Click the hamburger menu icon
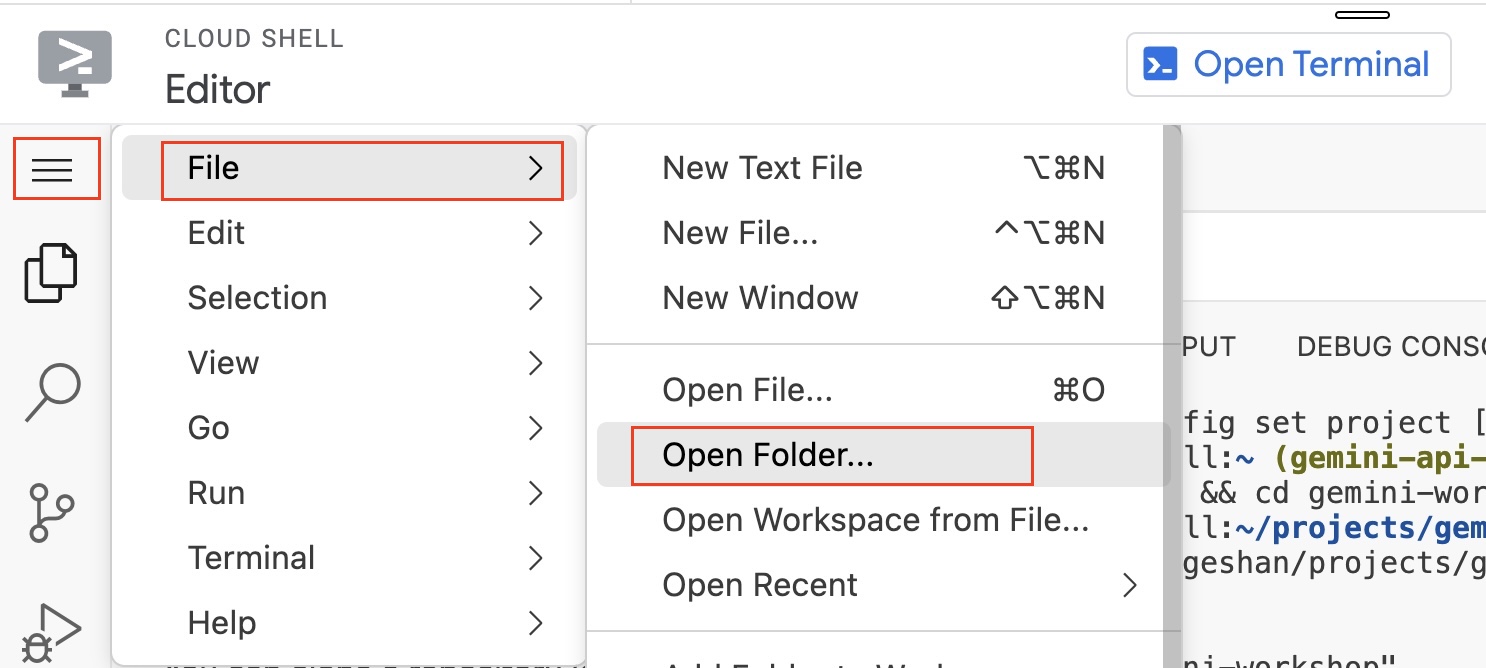 pos(56,169)
